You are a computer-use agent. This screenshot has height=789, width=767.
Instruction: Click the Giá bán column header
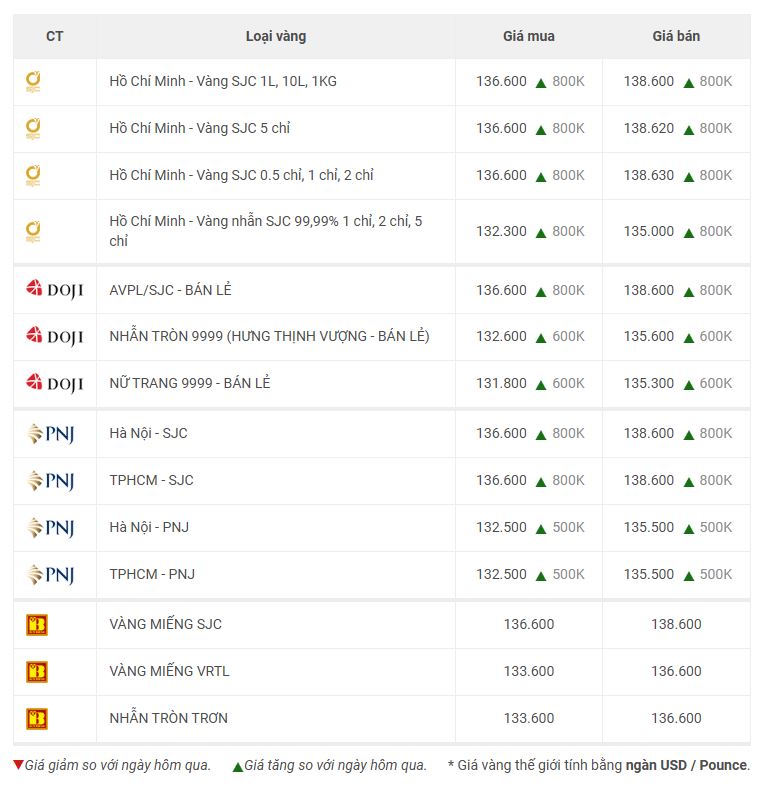[676, 36]
